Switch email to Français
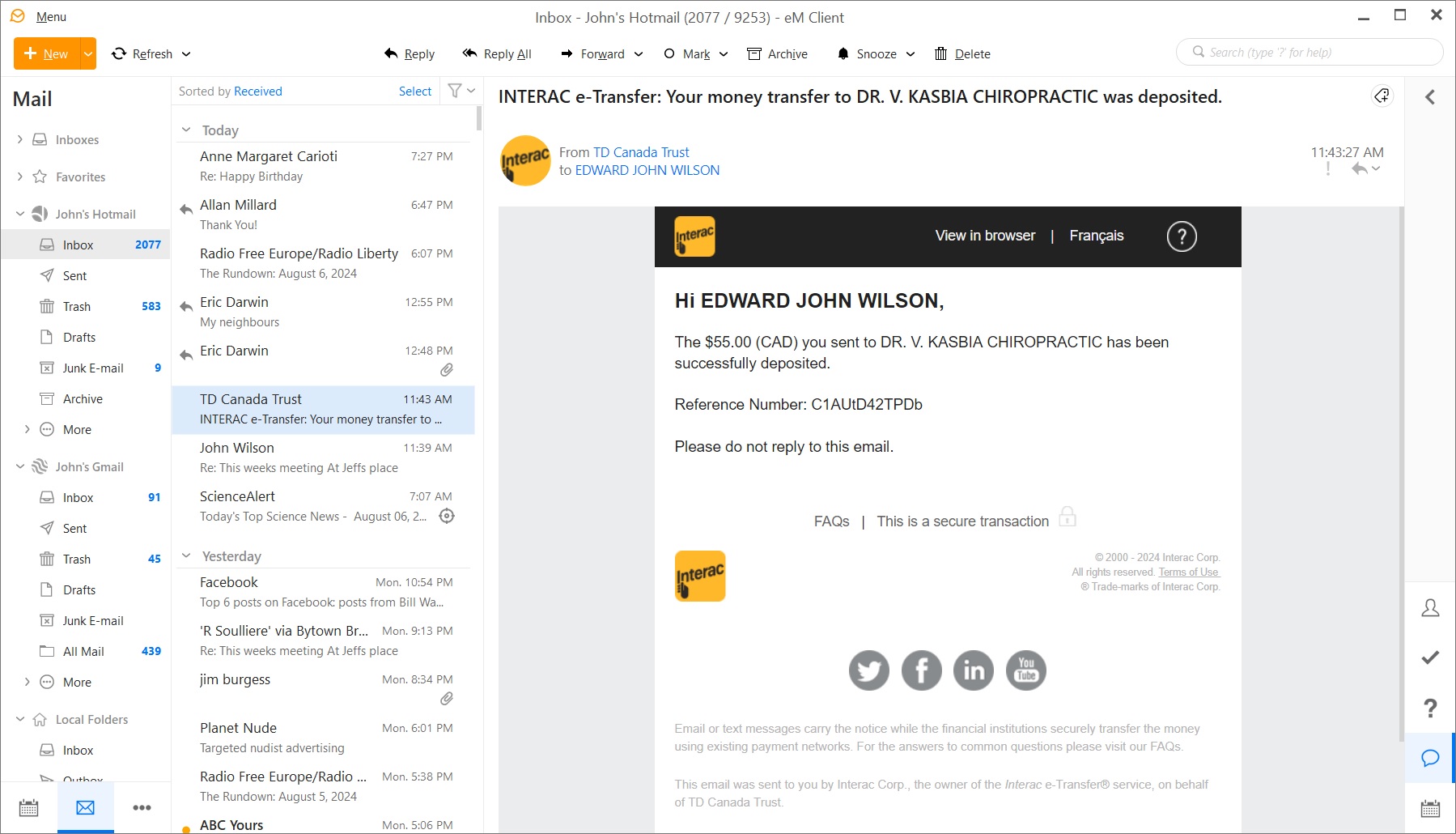Screen dimensions: 1456x834 pos(1097,236)
